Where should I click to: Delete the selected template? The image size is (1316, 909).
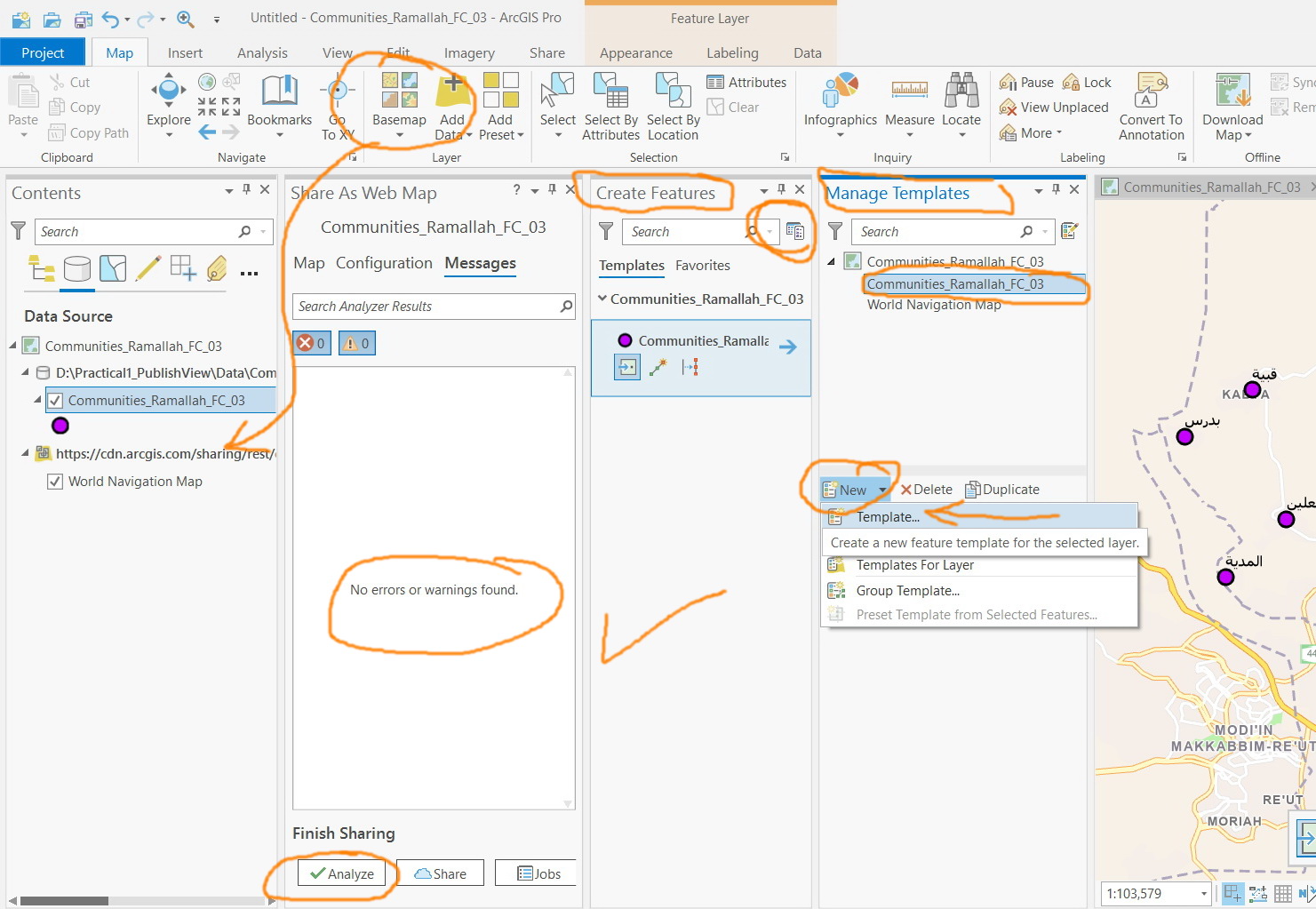click(926, 490)
